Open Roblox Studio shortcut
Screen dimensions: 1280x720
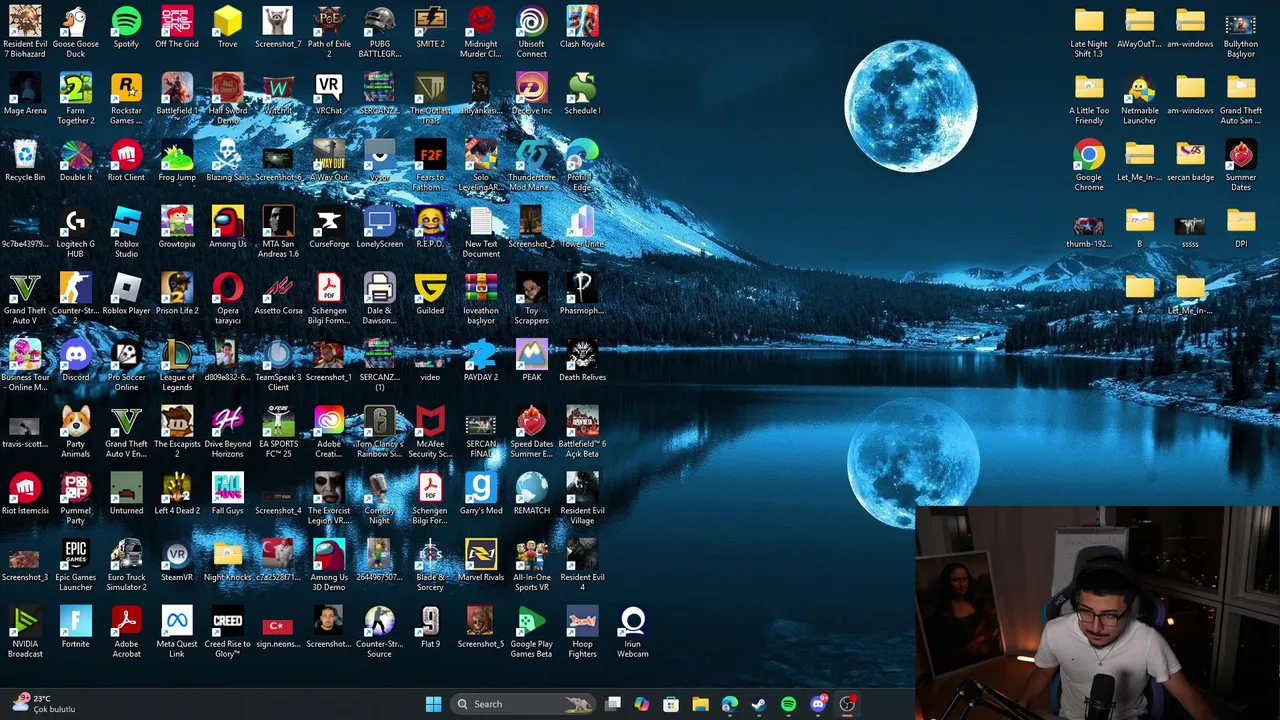pos(126,232)
